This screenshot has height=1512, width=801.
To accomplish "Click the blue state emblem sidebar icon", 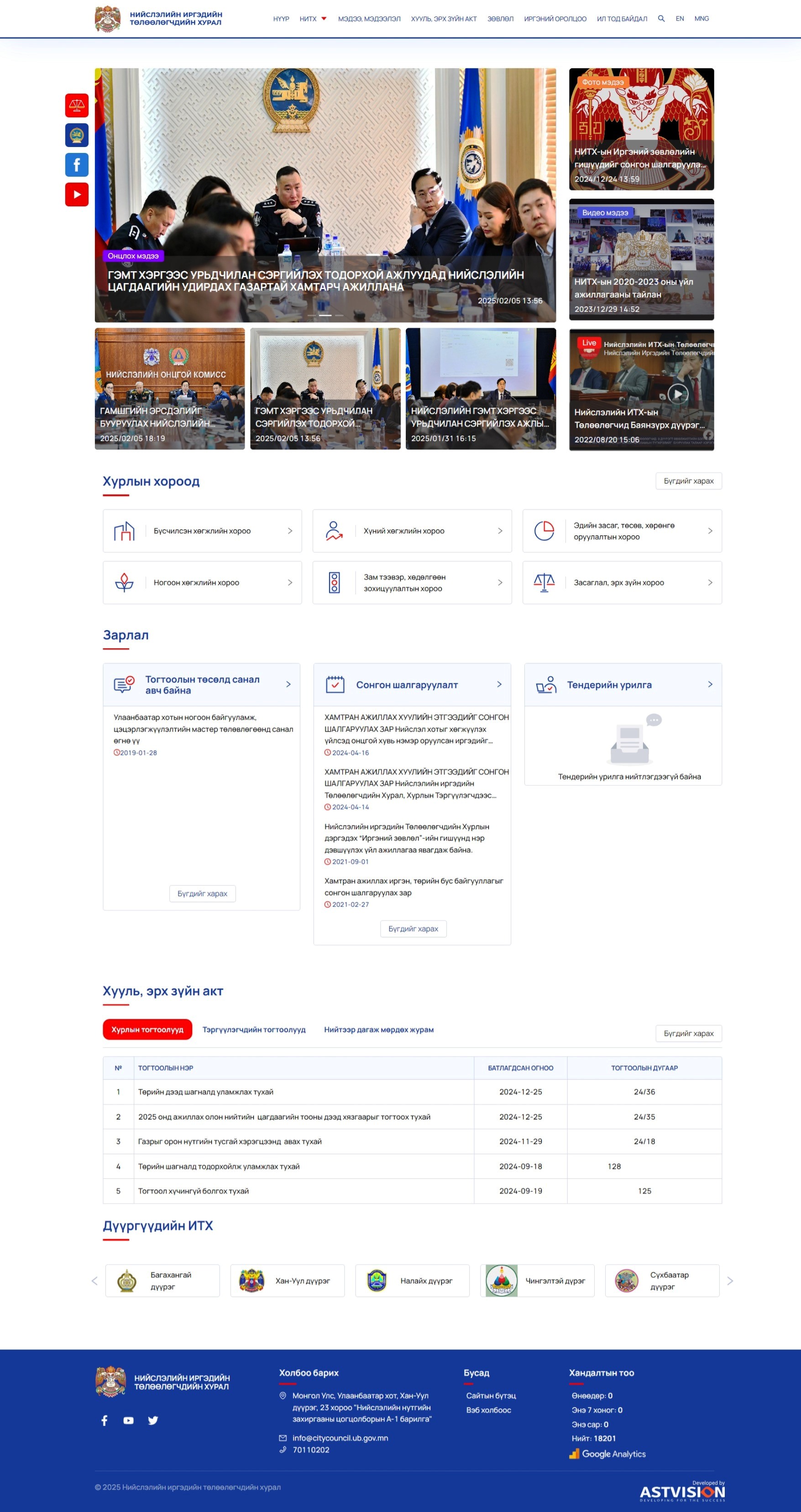I will pos(77,135).
